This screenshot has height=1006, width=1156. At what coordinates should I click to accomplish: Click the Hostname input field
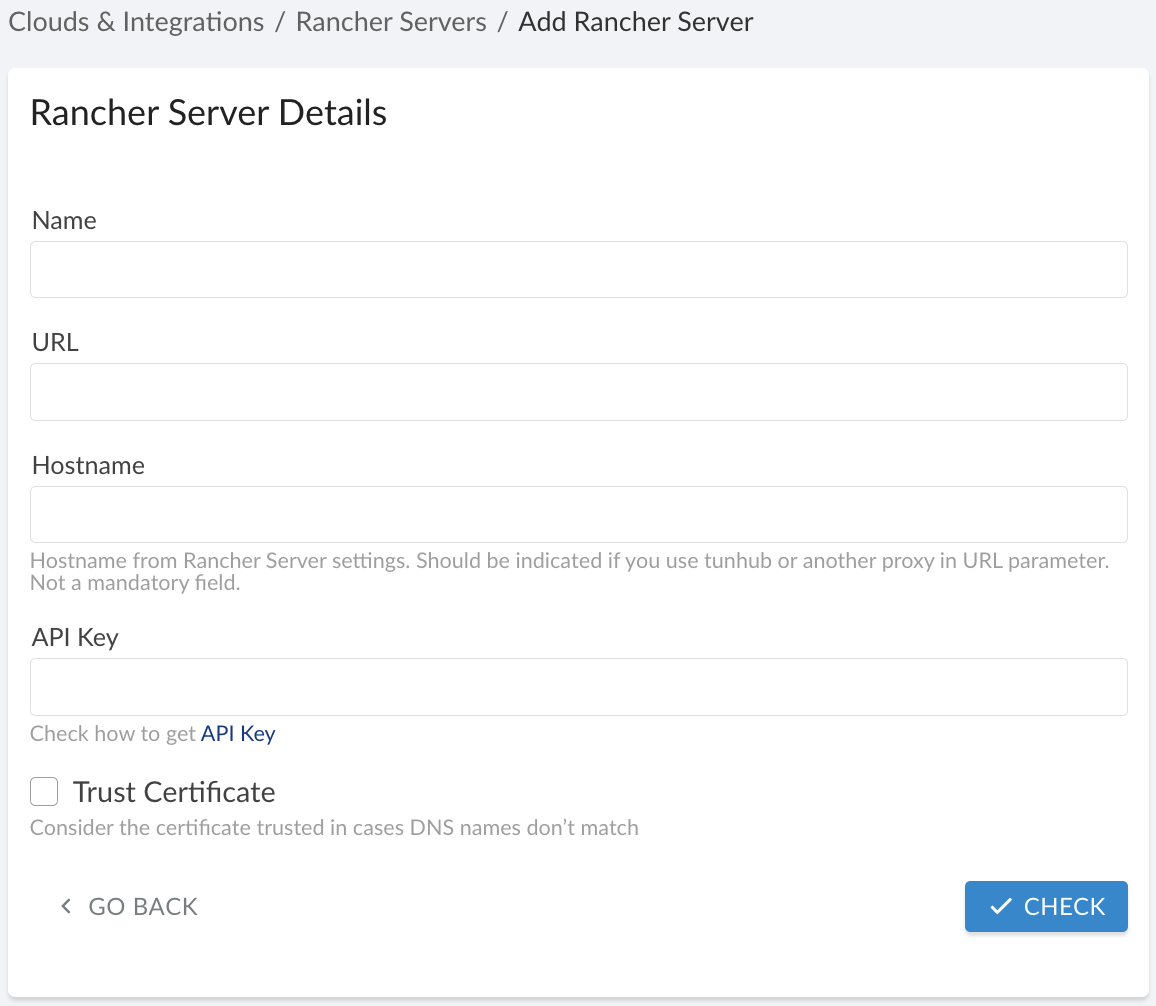point(578,514)
